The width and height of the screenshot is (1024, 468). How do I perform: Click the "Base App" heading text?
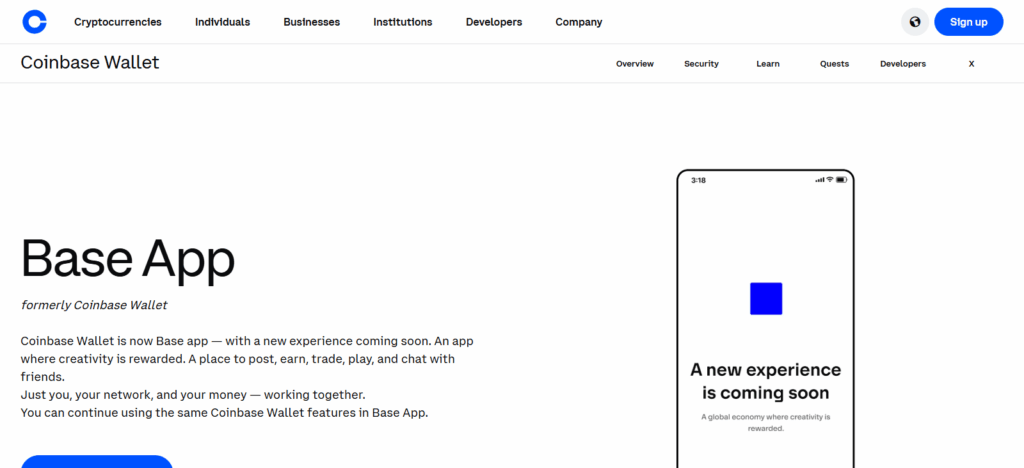128,259
